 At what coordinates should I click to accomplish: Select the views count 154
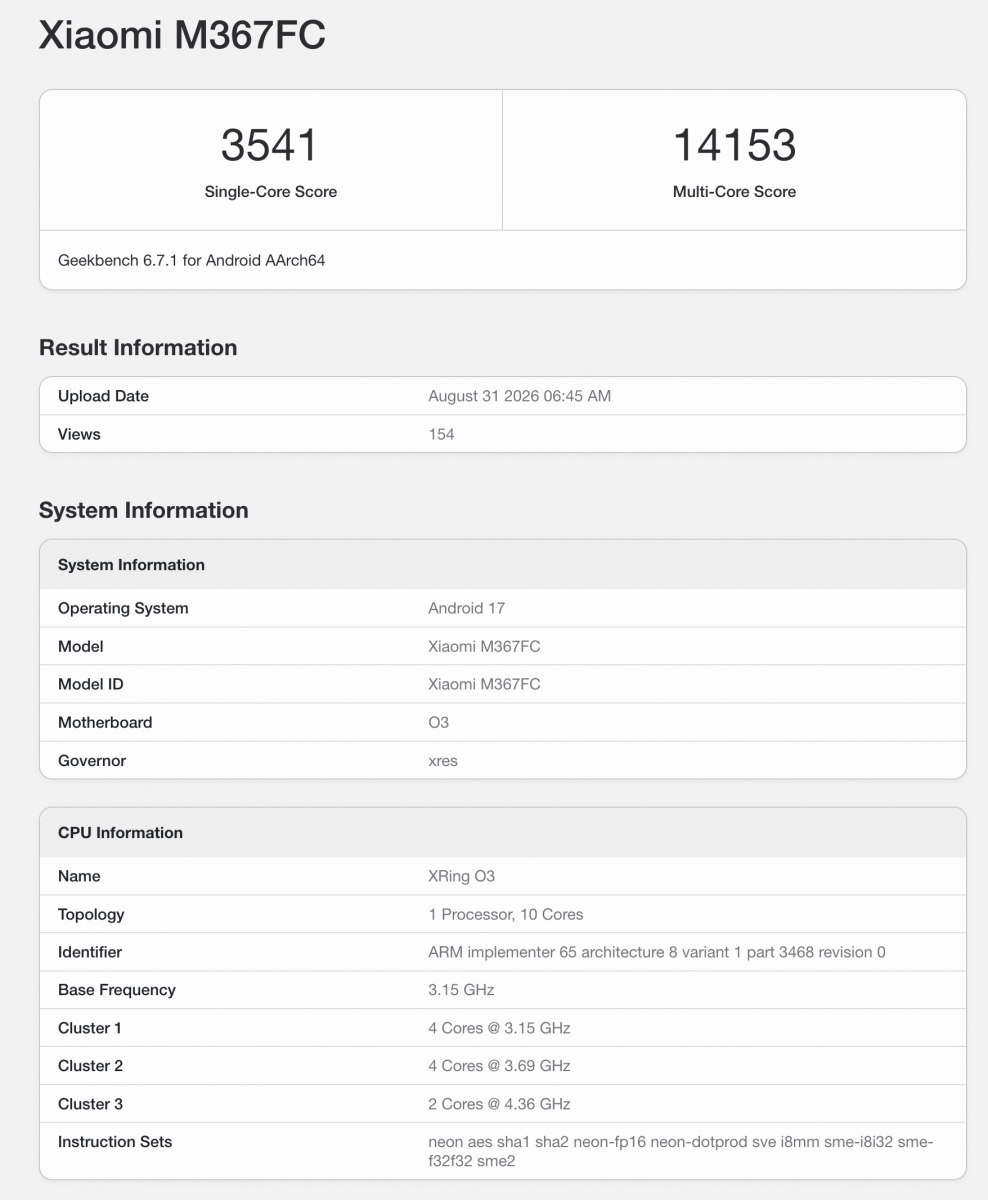tap(441, 434)
